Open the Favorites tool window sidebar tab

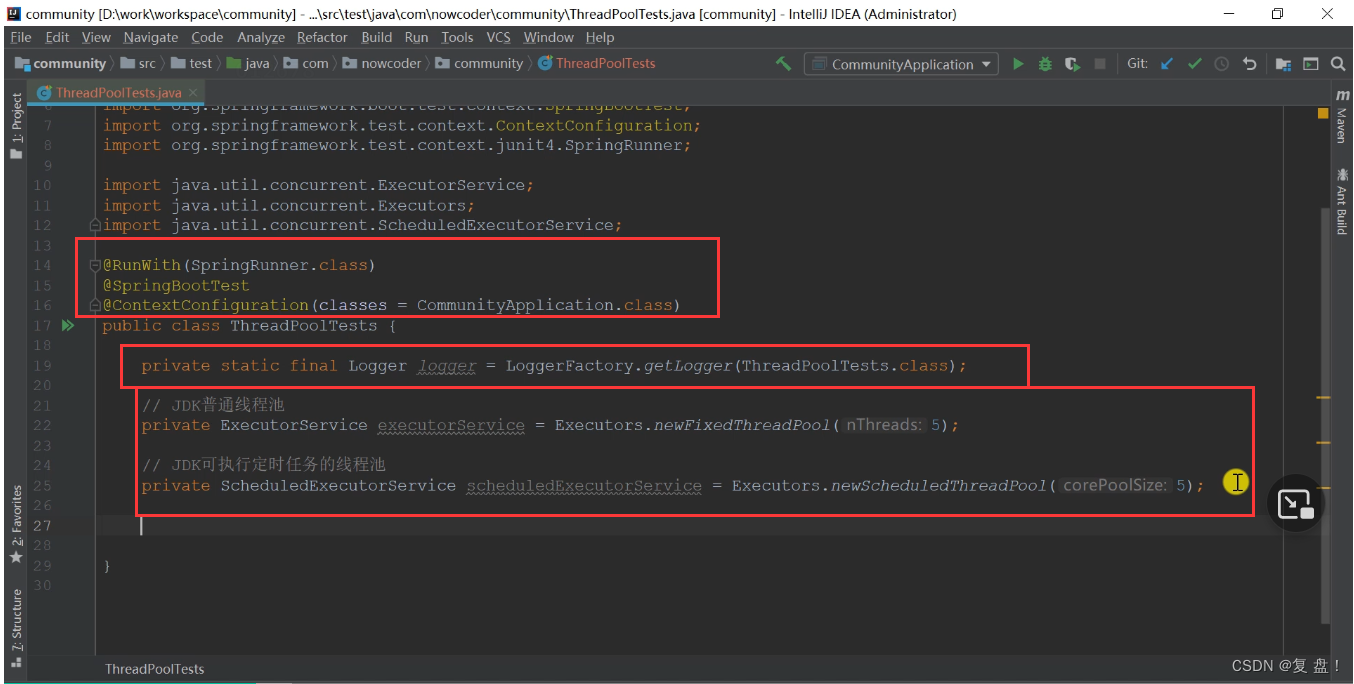click(16, 525)
